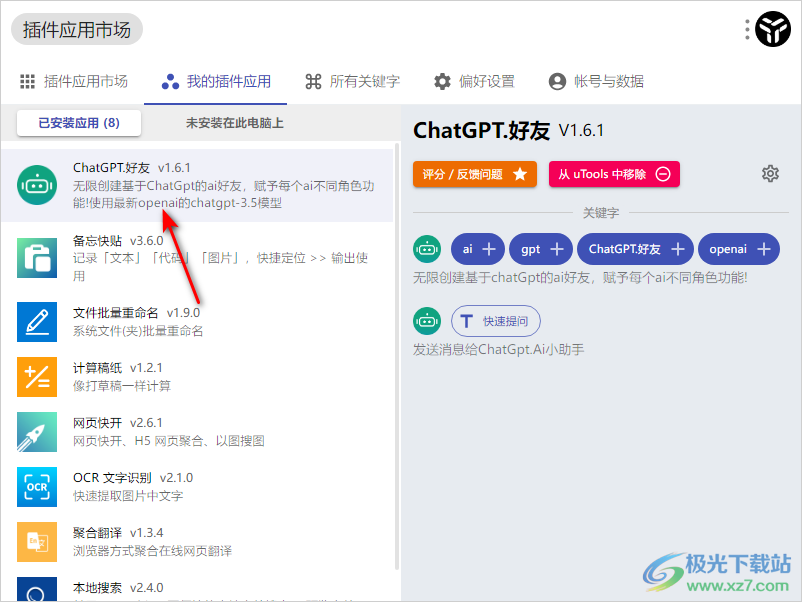
Task: Click the plus on the gpt keyword
Action: [557, 249]
